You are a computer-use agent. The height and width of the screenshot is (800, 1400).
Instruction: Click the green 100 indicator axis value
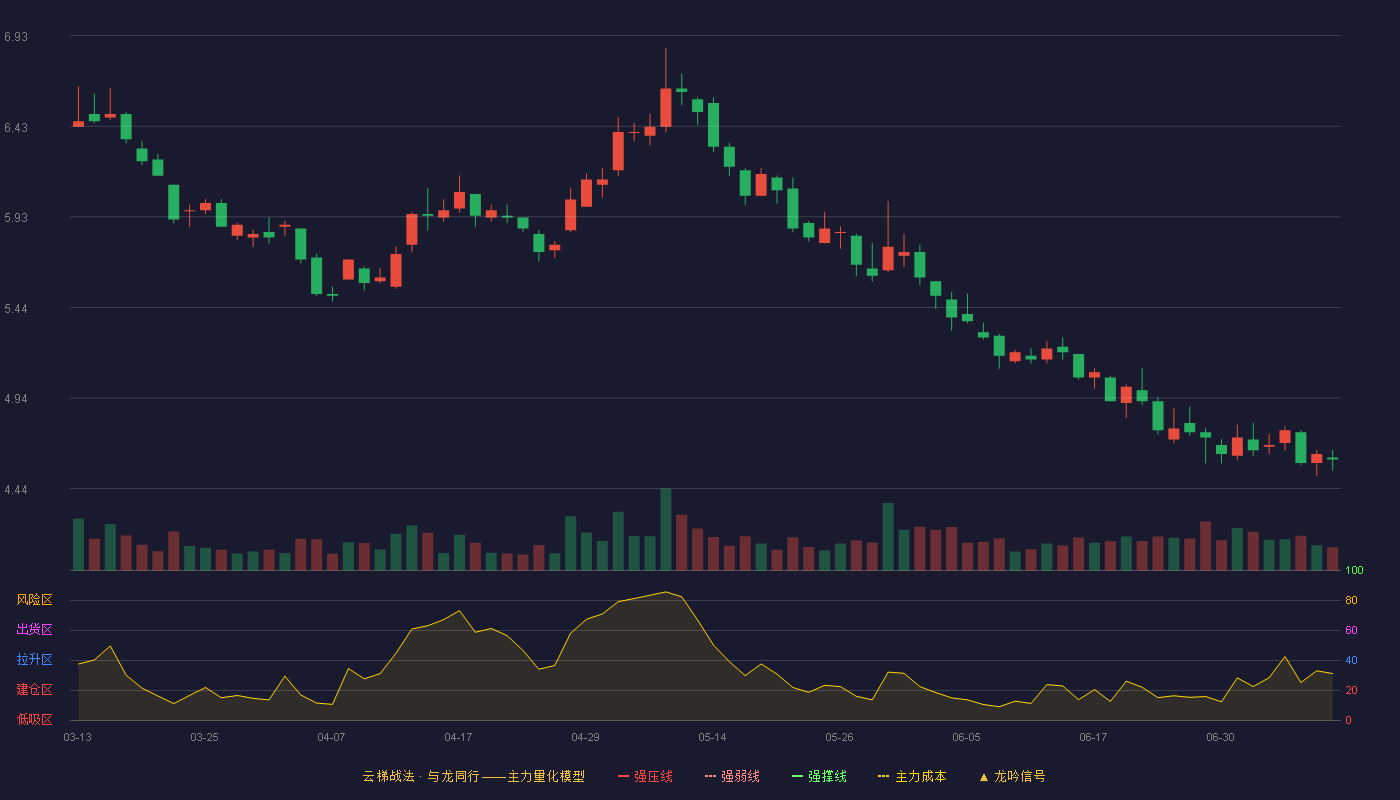(x=1354, y=571)
